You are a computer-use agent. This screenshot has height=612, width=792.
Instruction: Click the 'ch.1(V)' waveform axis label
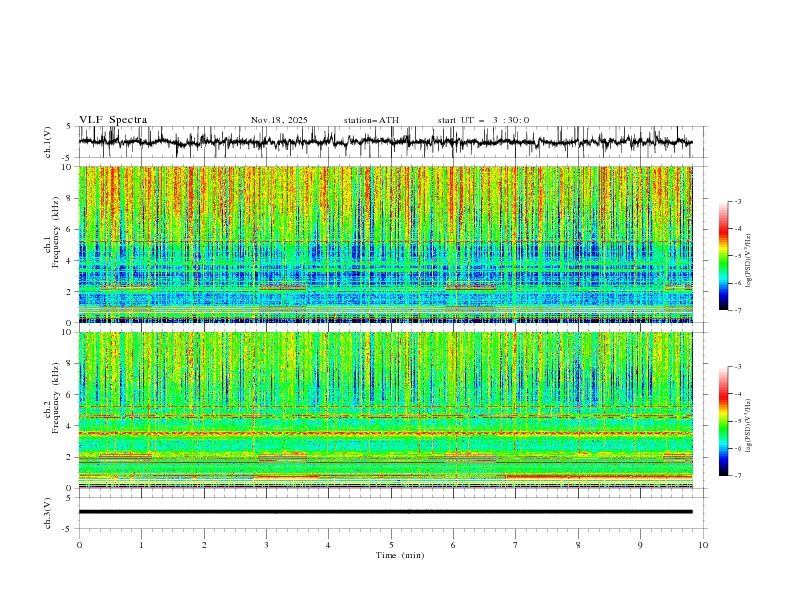[48, 142]
